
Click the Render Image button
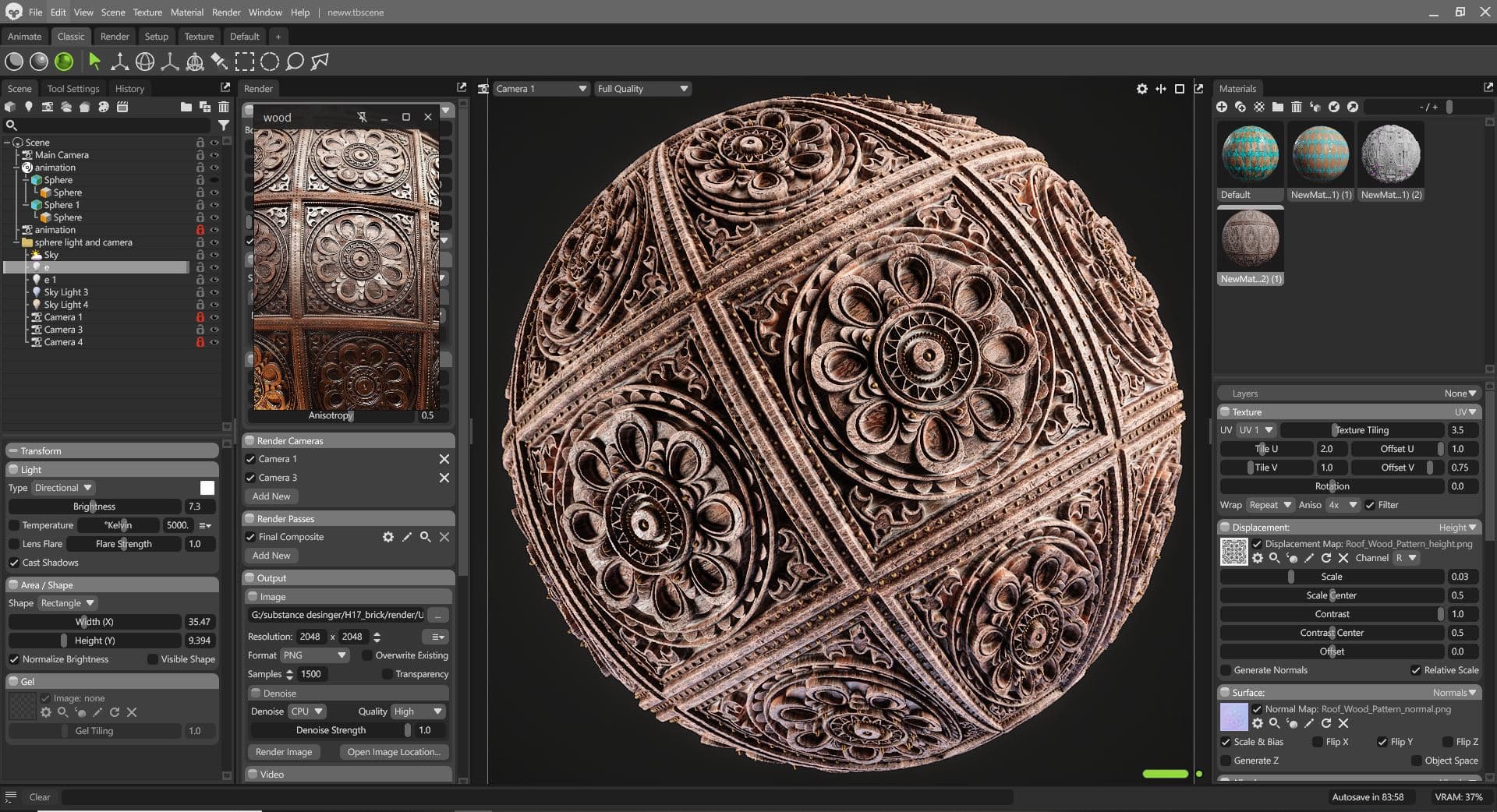284,751
